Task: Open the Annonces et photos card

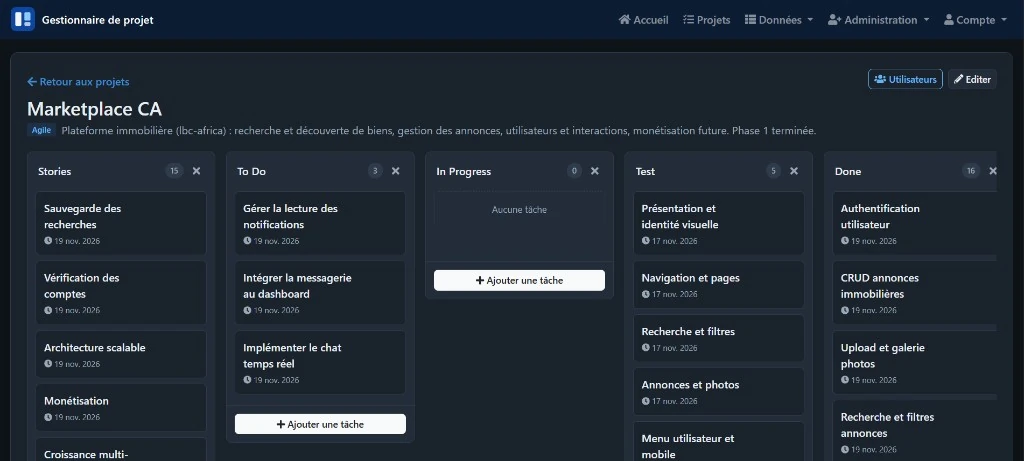Action: tap(719, 392)
